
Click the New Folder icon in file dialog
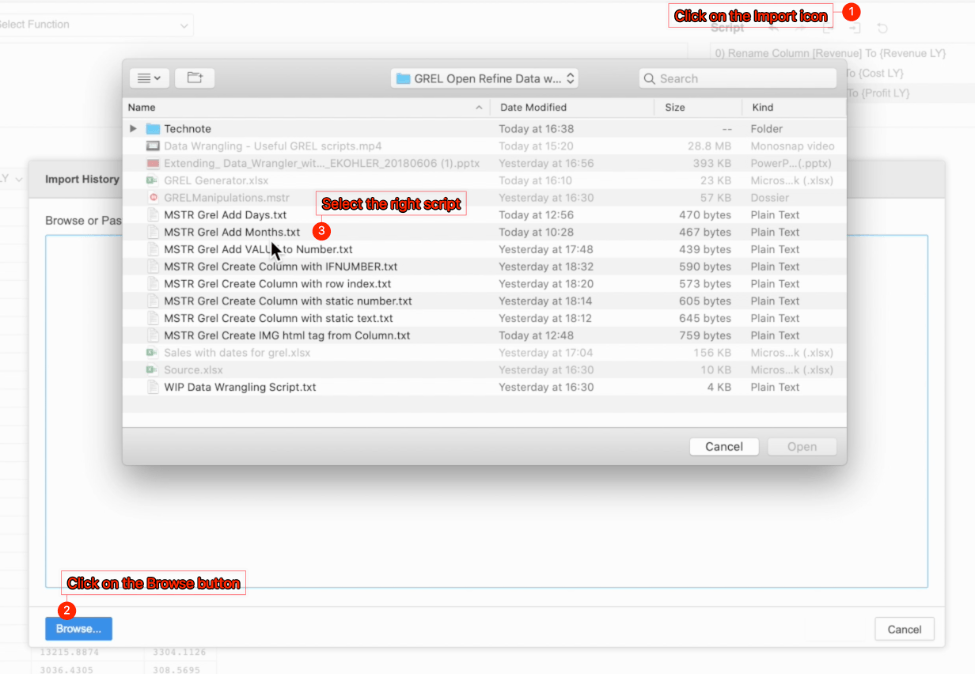click(x=194, y=78)
